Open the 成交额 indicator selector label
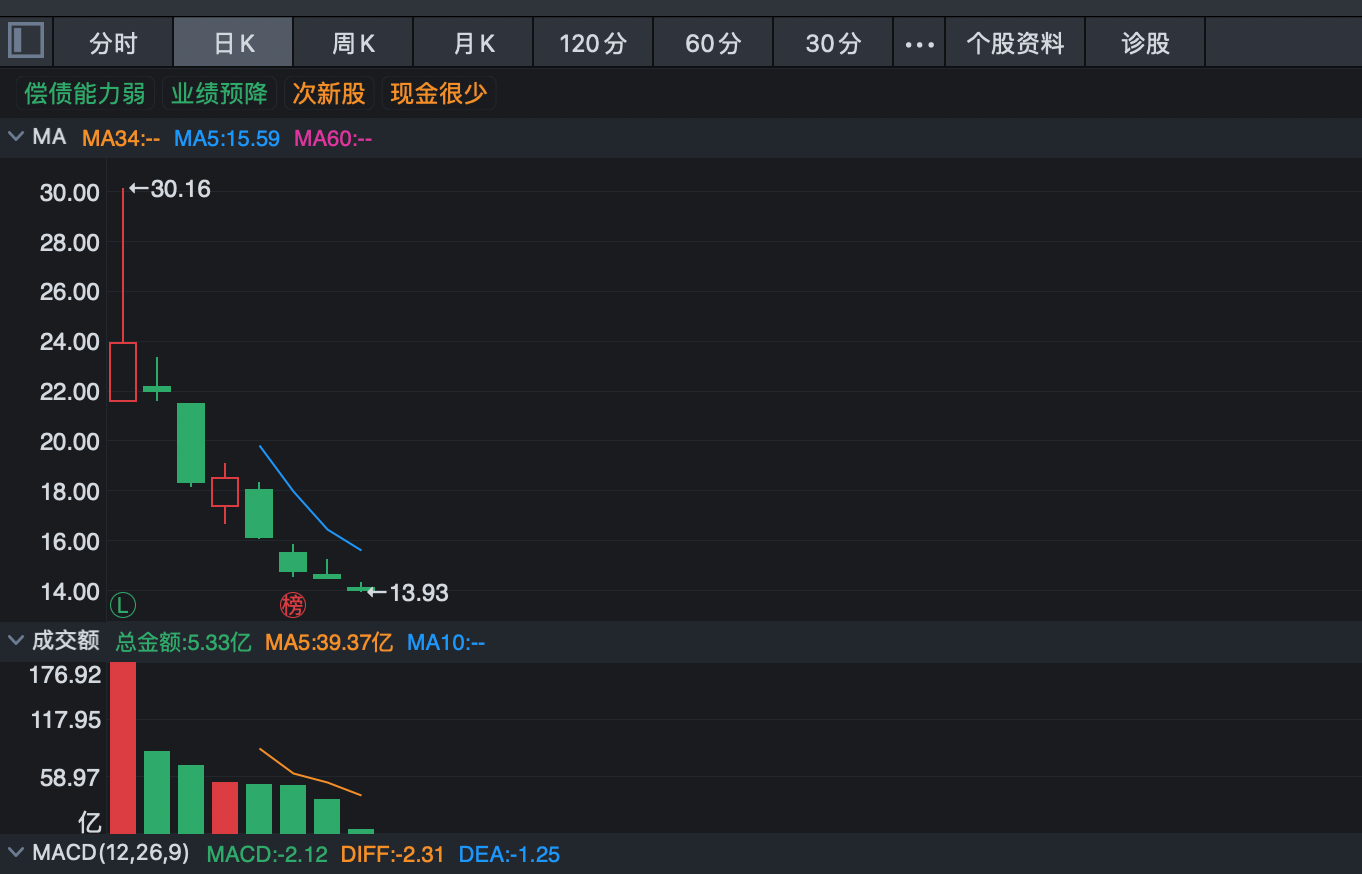The height and width of the screenshot is (874, 1362). (66, 640)
